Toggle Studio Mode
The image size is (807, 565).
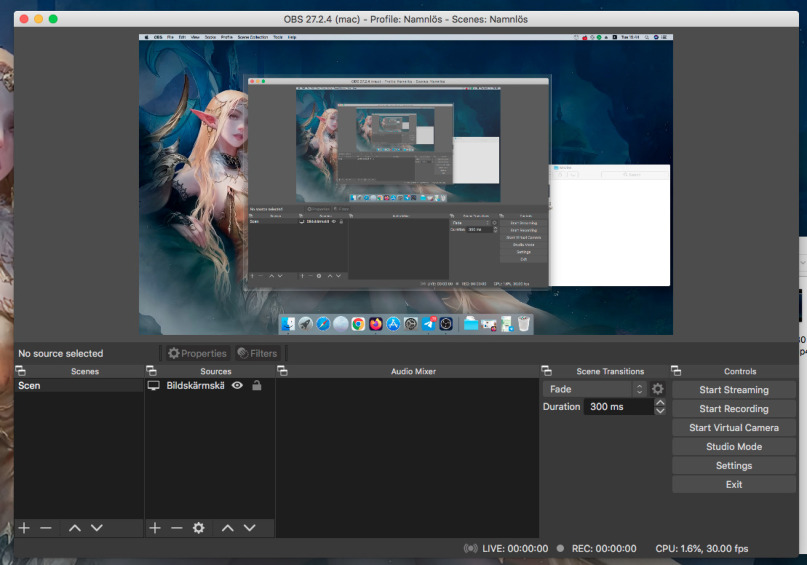734,447
